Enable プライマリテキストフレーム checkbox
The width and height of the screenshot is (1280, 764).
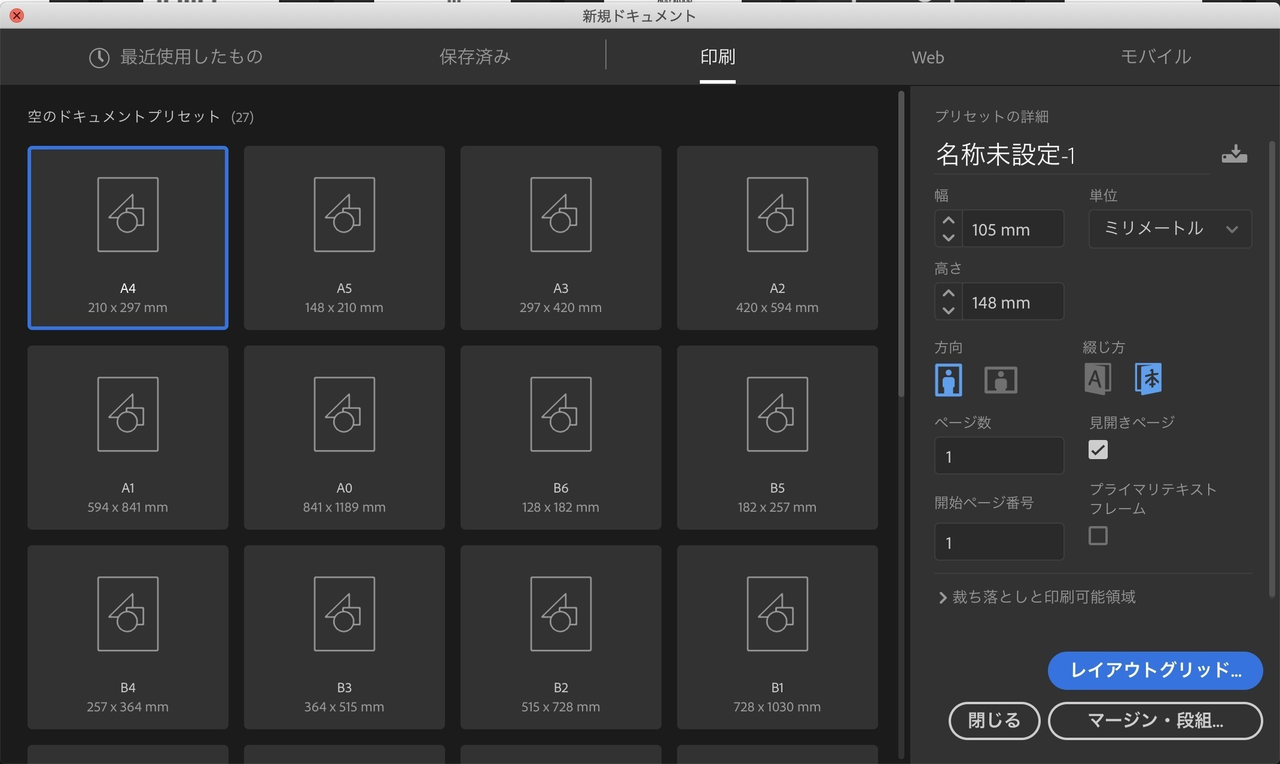pyautogui.click(x=1098, y=536)
